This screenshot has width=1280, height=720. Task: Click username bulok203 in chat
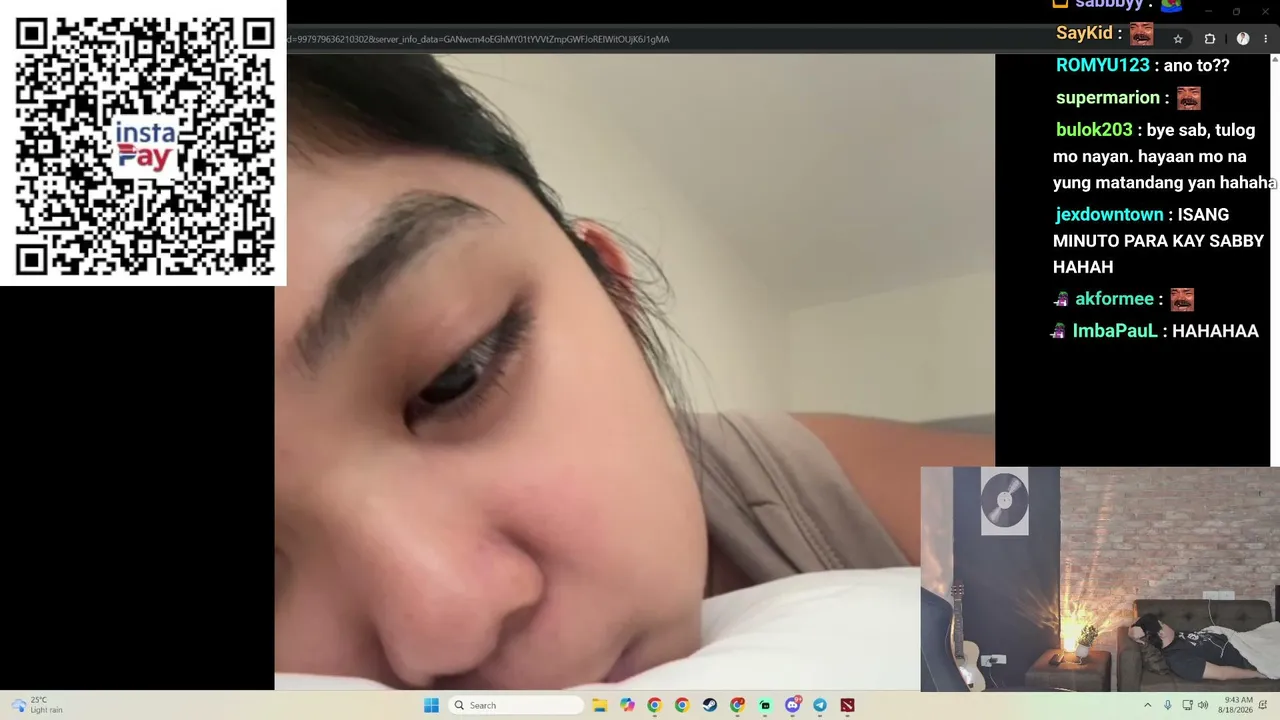[1094, 130]
